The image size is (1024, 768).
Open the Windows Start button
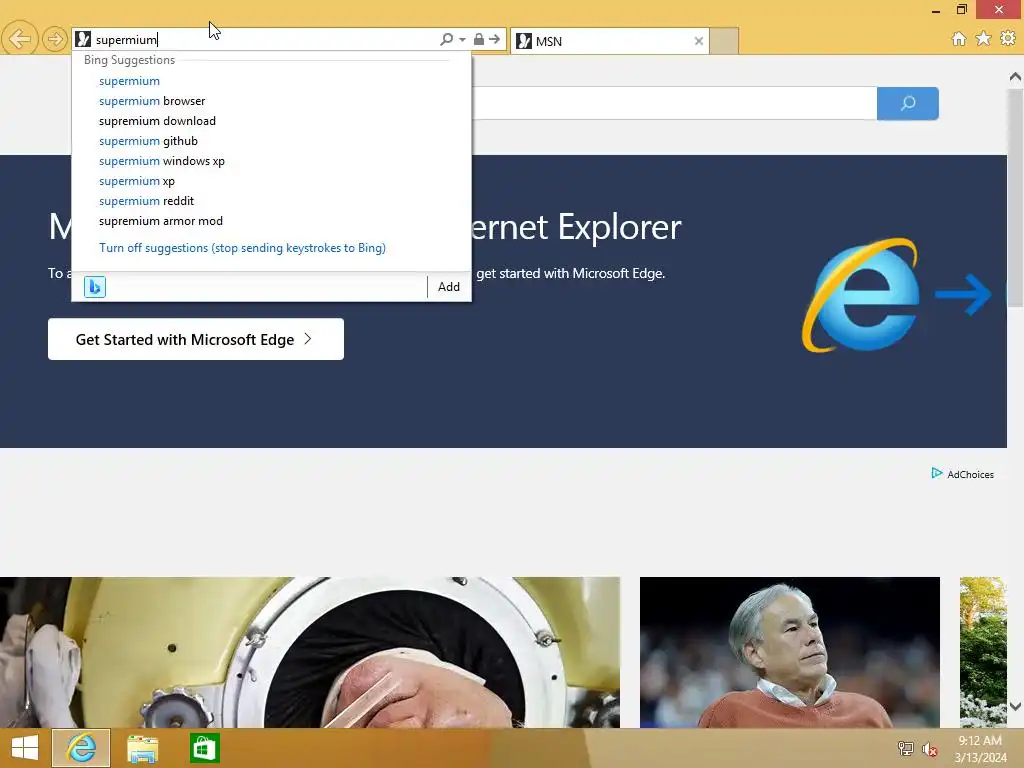click(25, 748)
